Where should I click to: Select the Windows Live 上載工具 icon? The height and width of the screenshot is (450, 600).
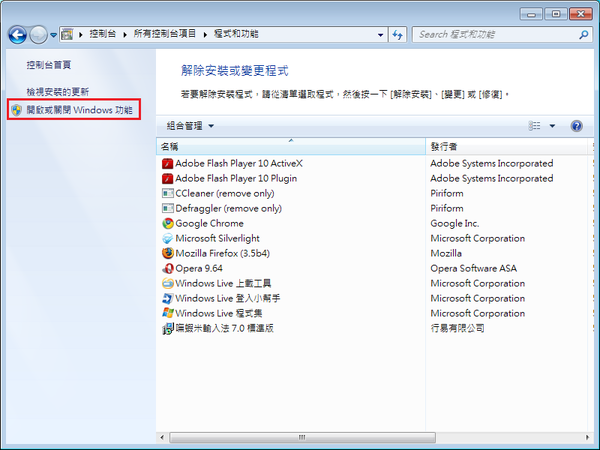click(x=167, y=284)
